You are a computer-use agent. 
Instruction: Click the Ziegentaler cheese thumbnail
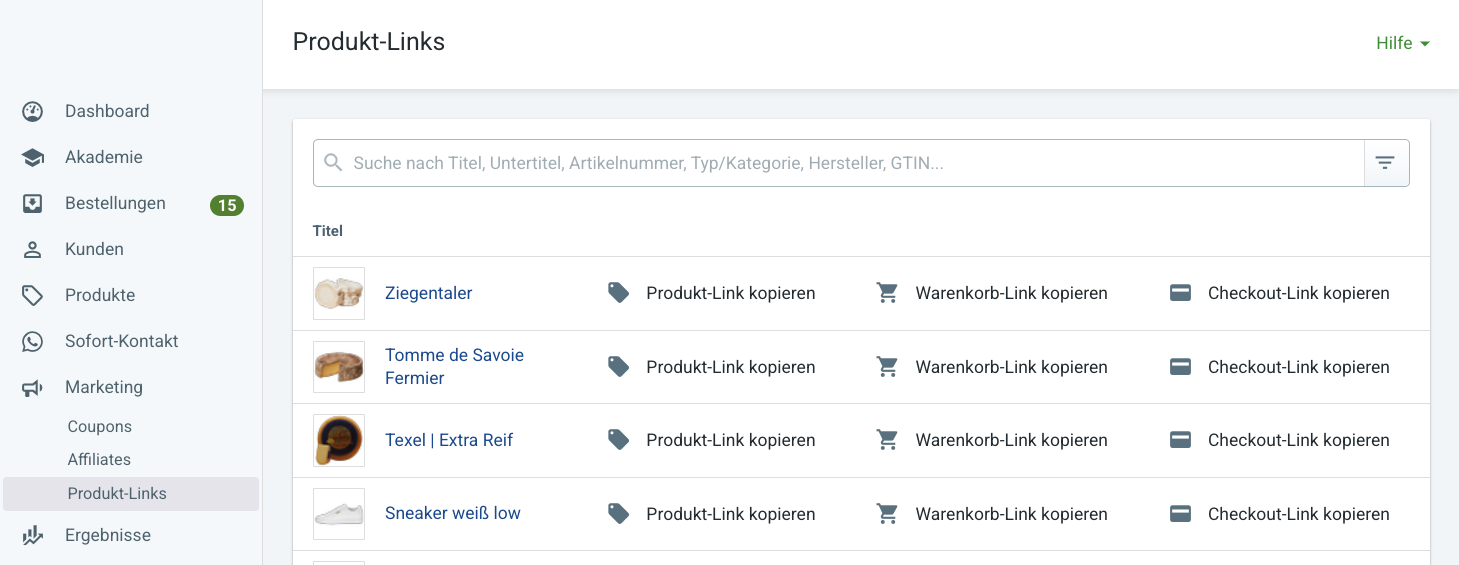[339, 293]
